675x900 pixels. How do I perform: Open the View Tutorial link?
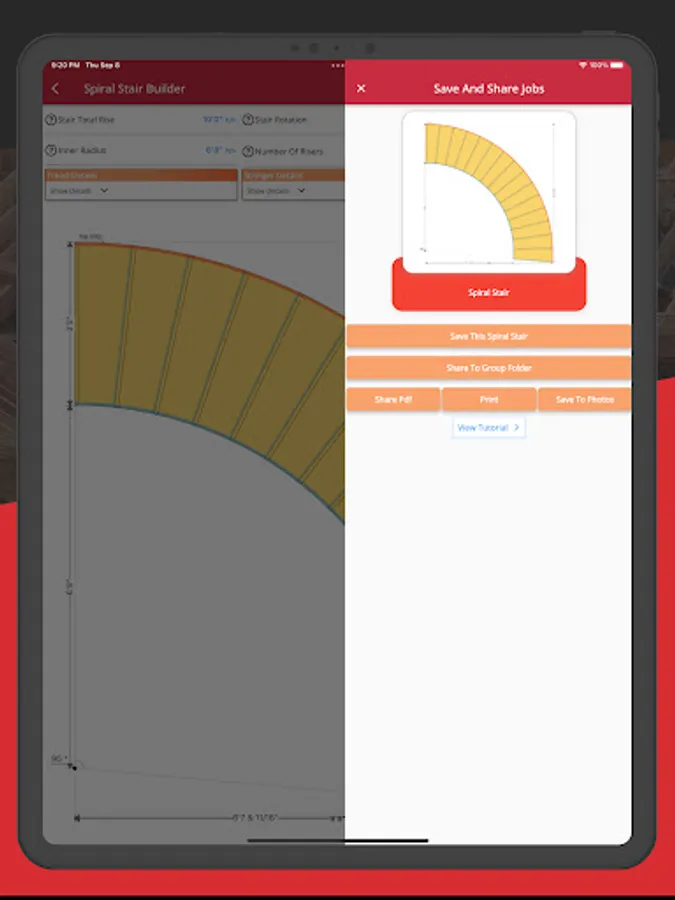pos(488,428)
